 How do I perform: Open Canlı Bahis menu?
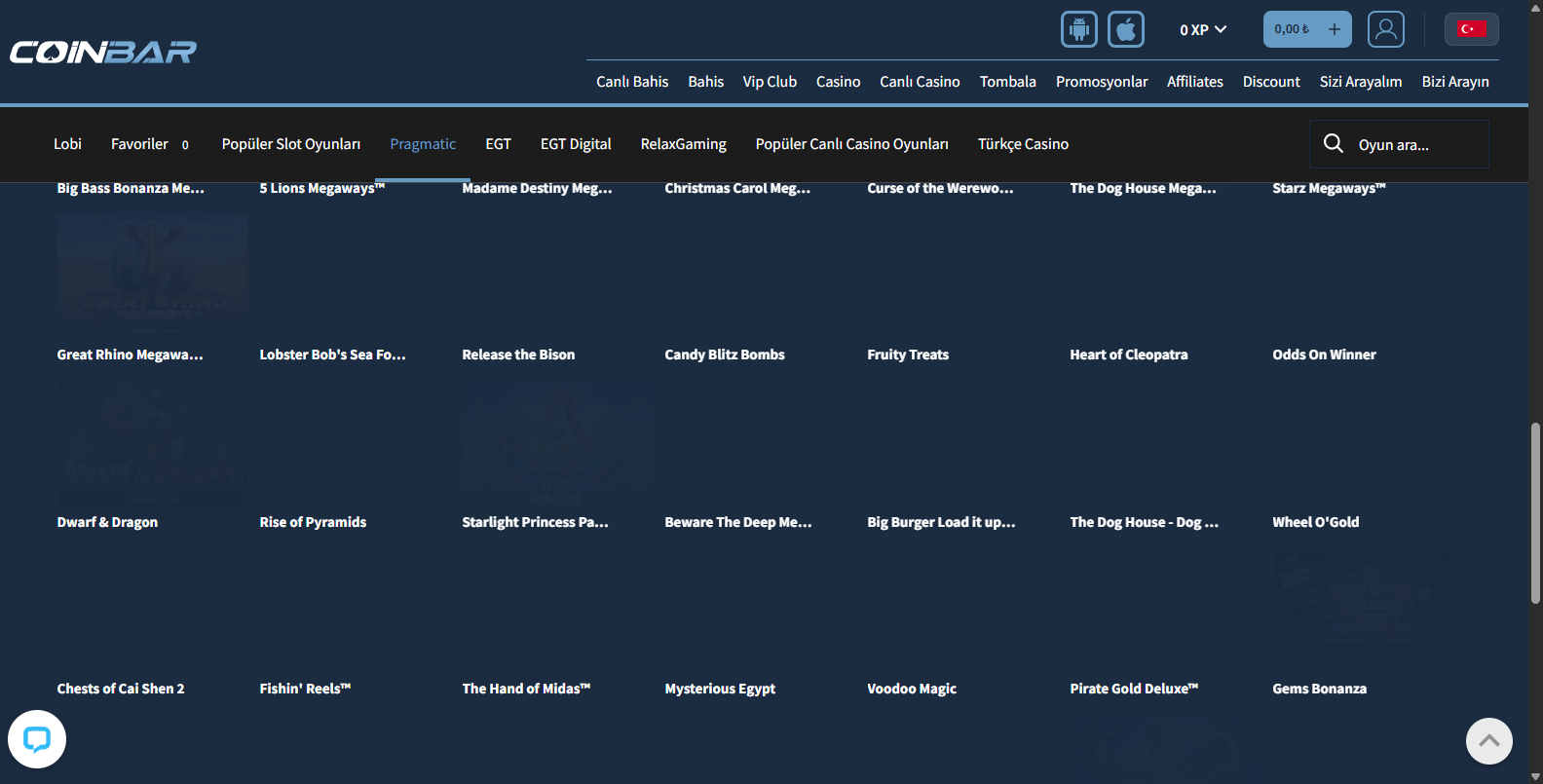[632, 82]
